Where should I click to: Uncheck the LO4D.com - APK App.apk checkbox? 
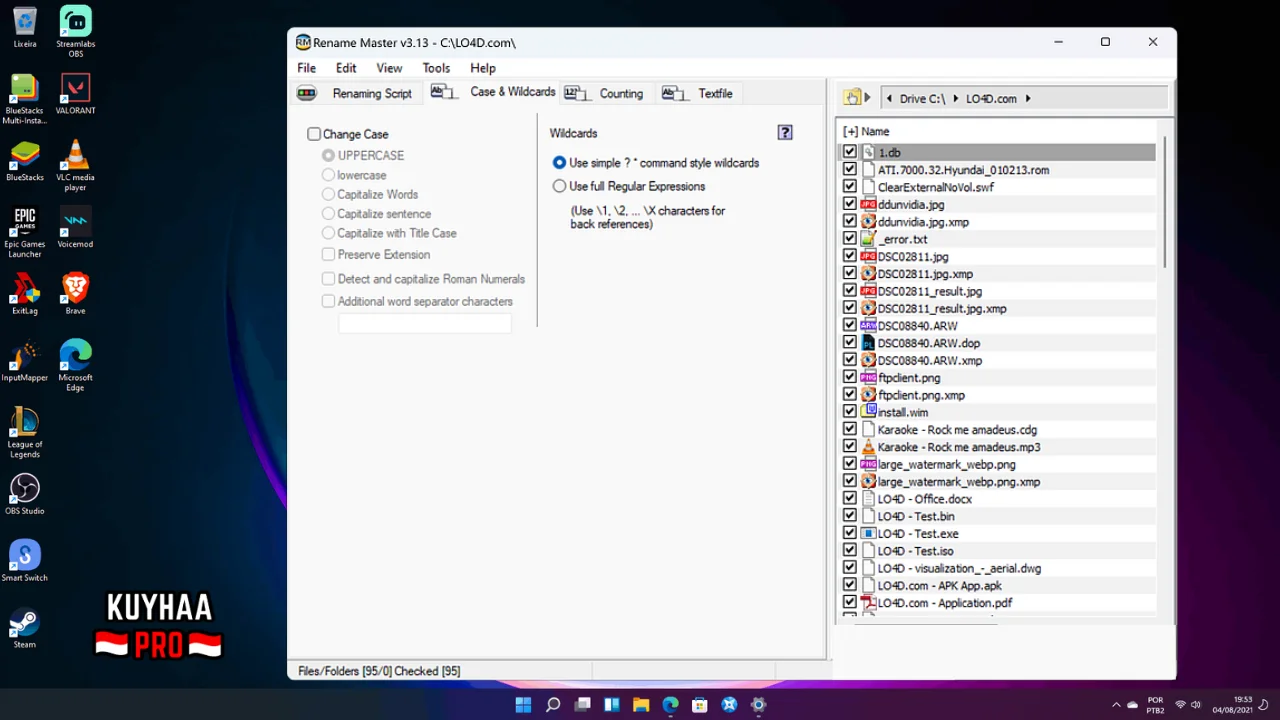click(x=850, y=586)
